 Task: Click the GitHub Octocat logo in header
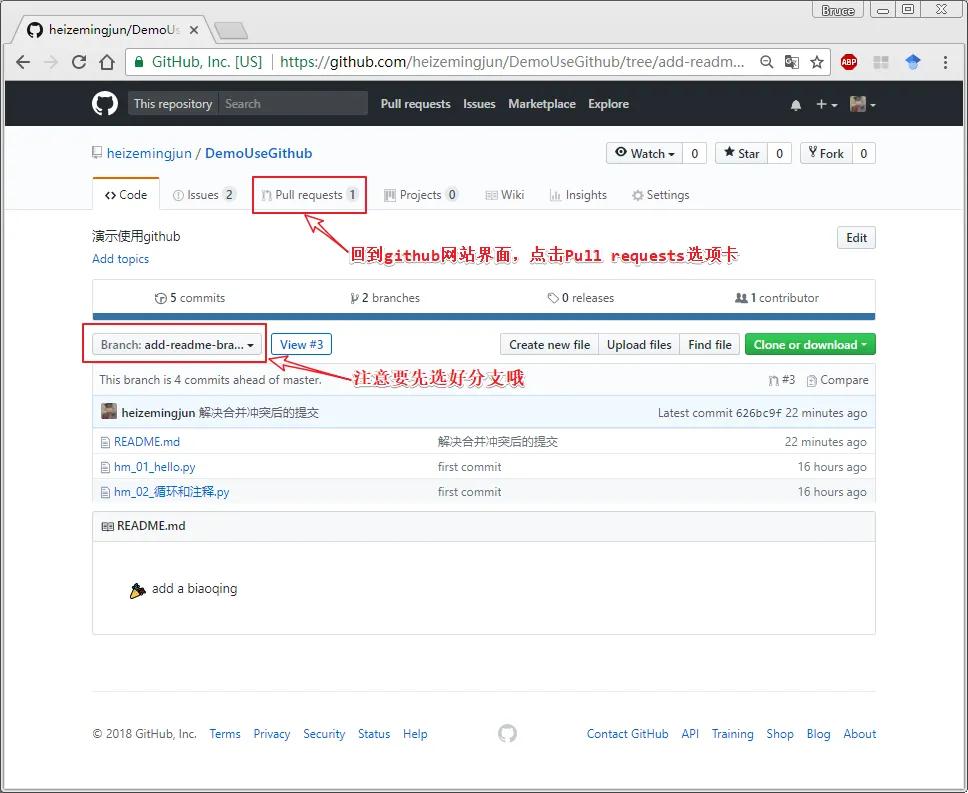tap(105, 104)
